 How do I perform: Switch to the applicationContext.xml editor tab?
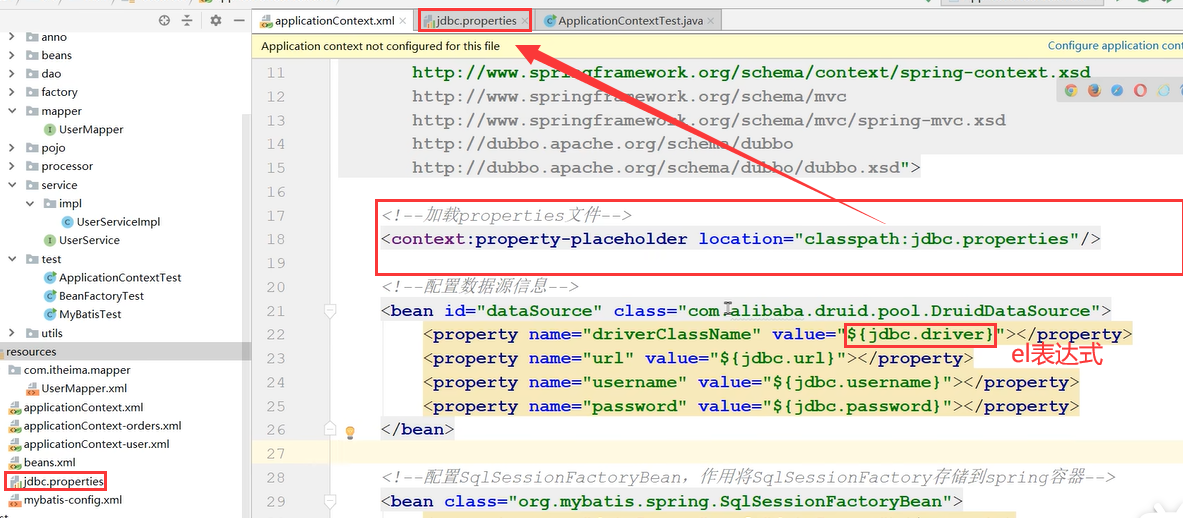[333, 21]
